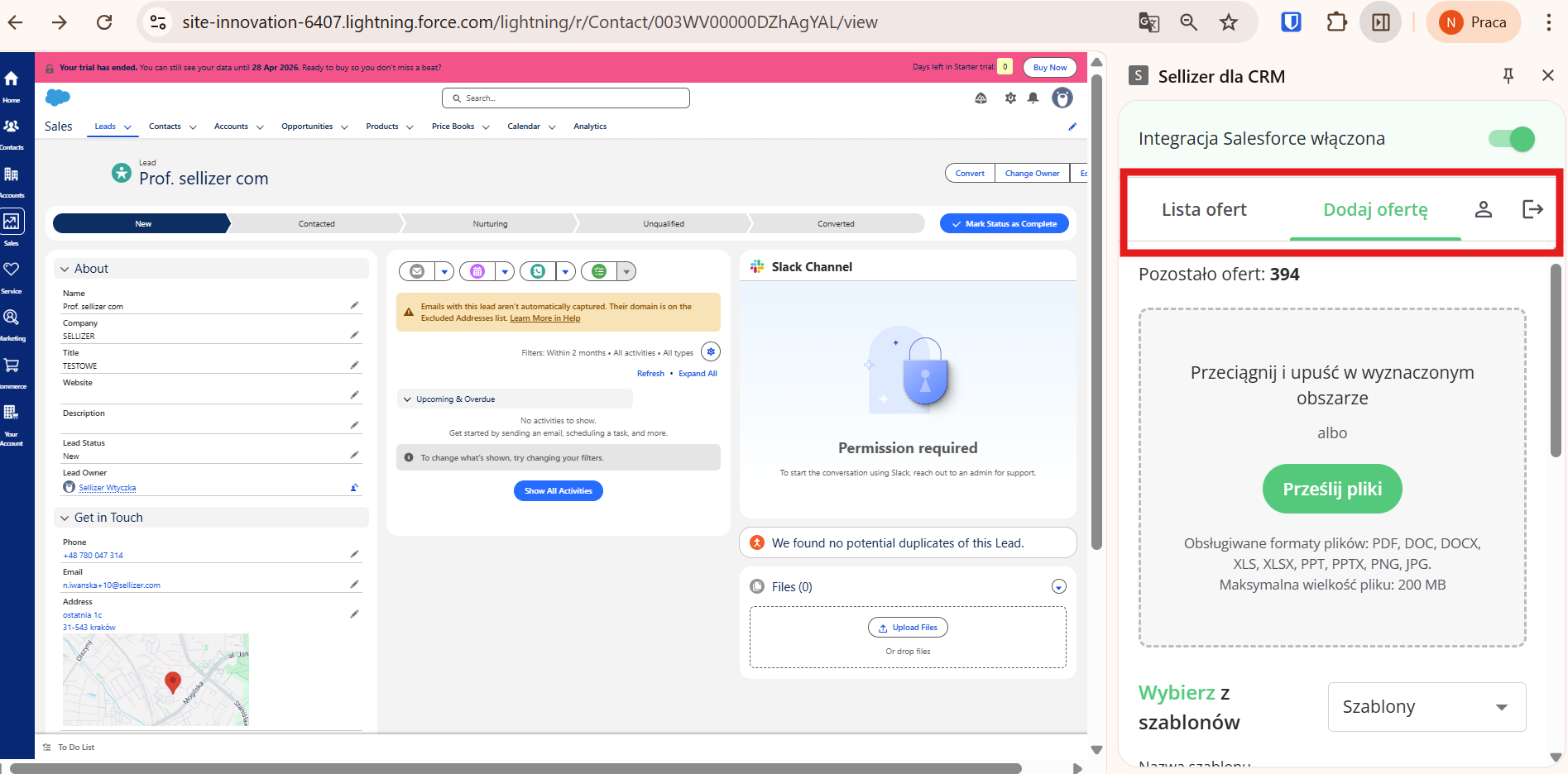
Task: Open the Salesforce setup gear icon
Action: click(x=1010, y=98)
